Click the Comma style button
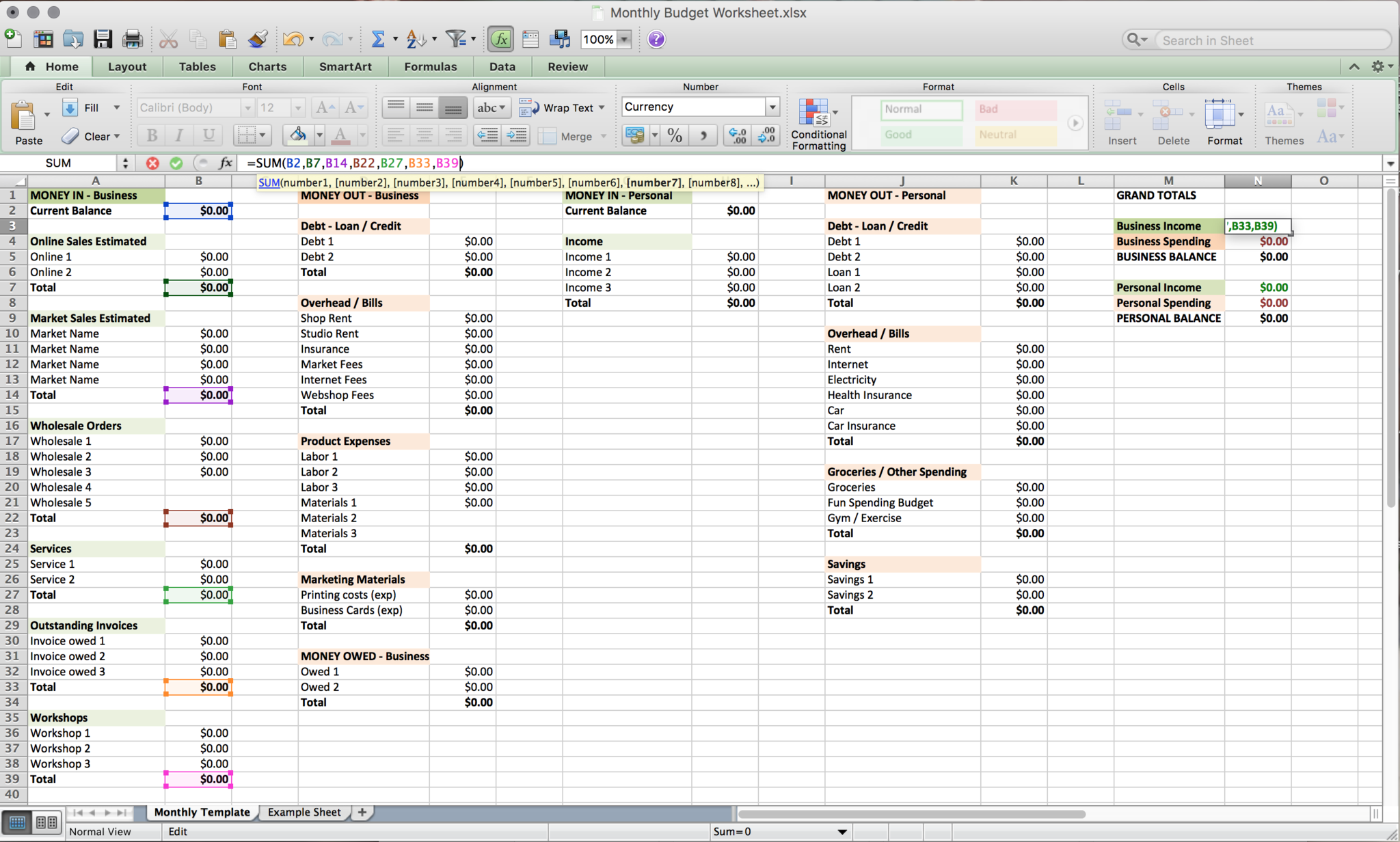This screenshot has height=842, width=1400. tap(703, 135)
